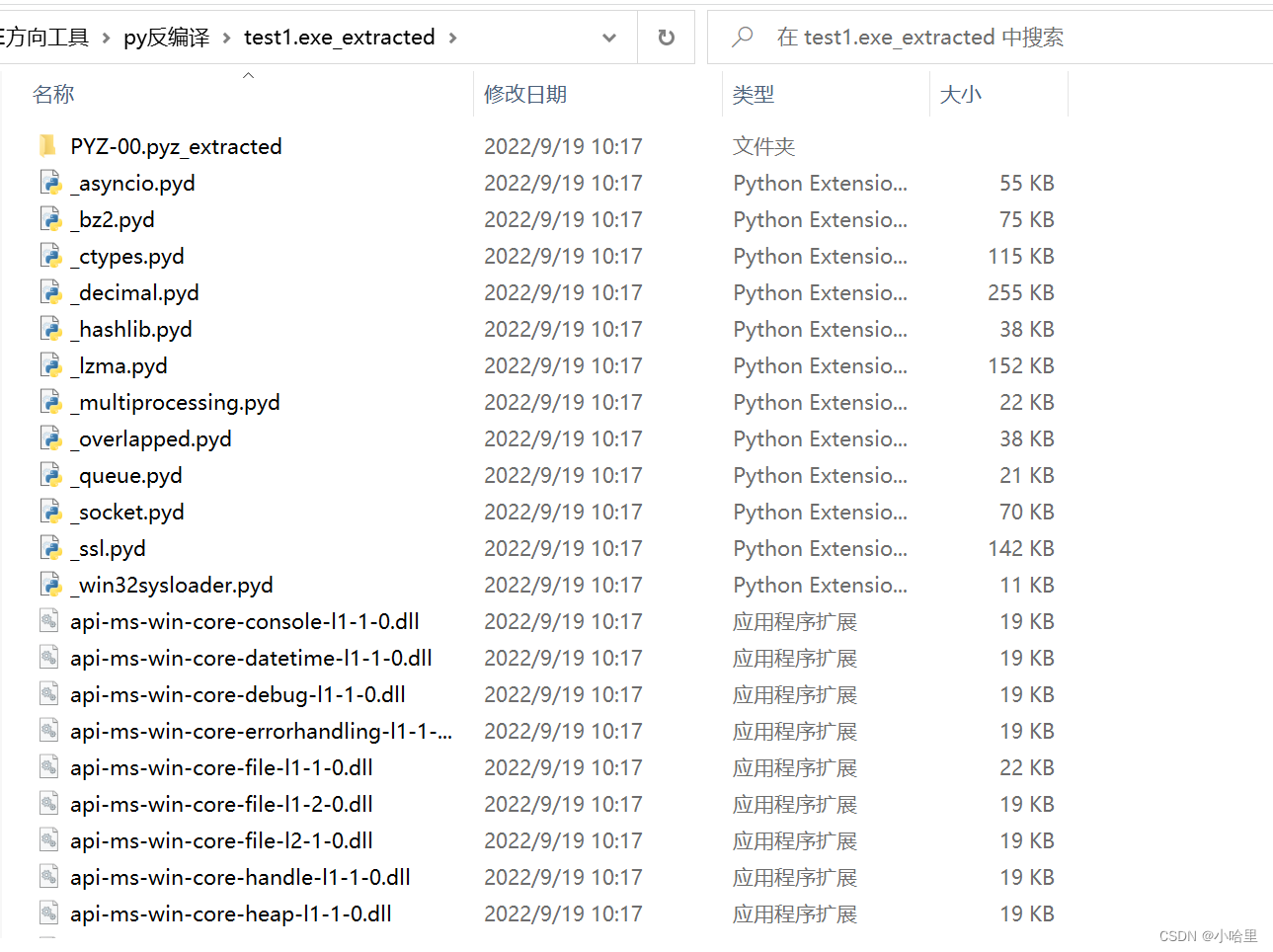Click the 22 KB size of api-ms-win-core-file-l1-1-0.dll
This screenshot has height=952, width=1273.
click(x=1027, y=767)
